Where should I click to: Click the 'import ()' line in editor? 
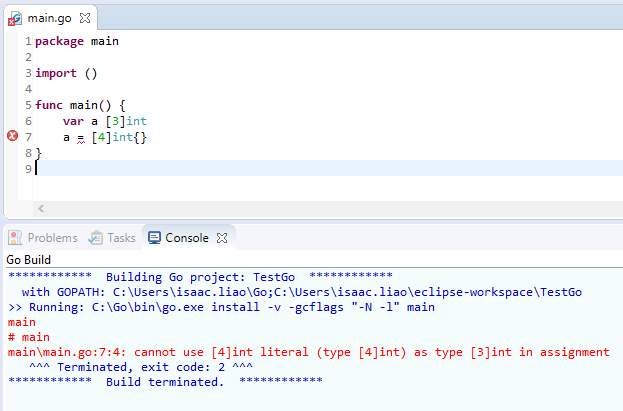tap(66, 73)
